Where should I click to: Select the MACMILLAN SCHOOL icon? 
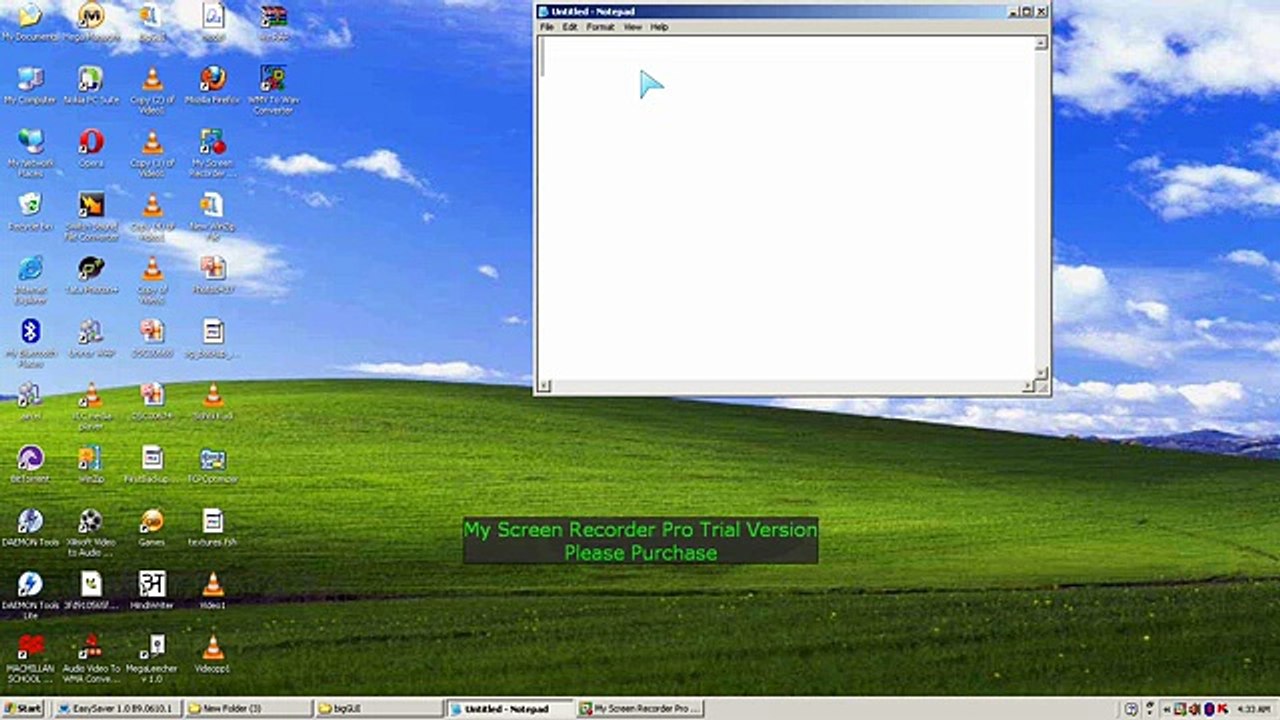[x=30, y=658]
